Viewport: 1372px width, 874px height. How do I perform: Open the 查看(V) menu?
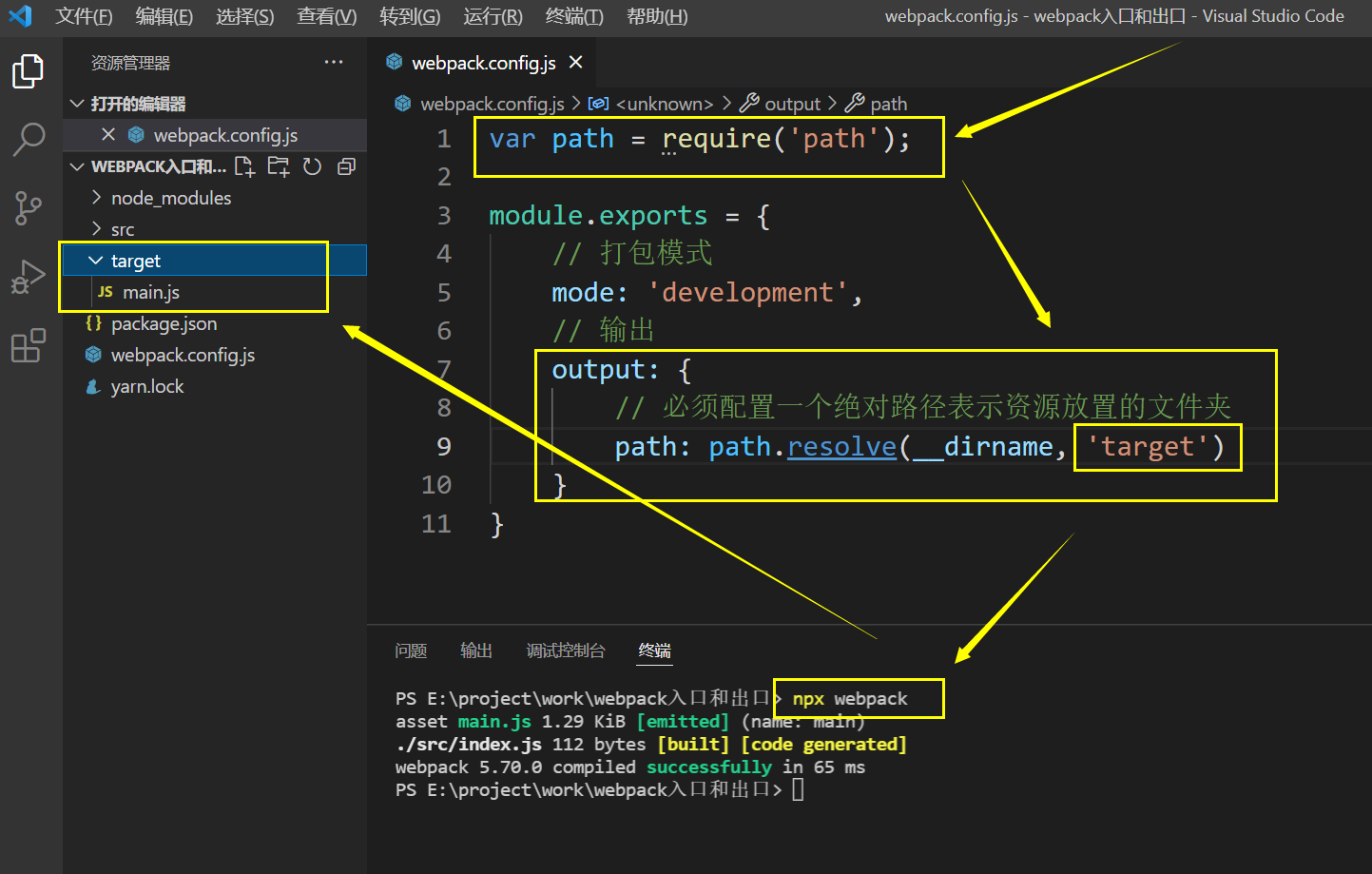pos(327,16)
